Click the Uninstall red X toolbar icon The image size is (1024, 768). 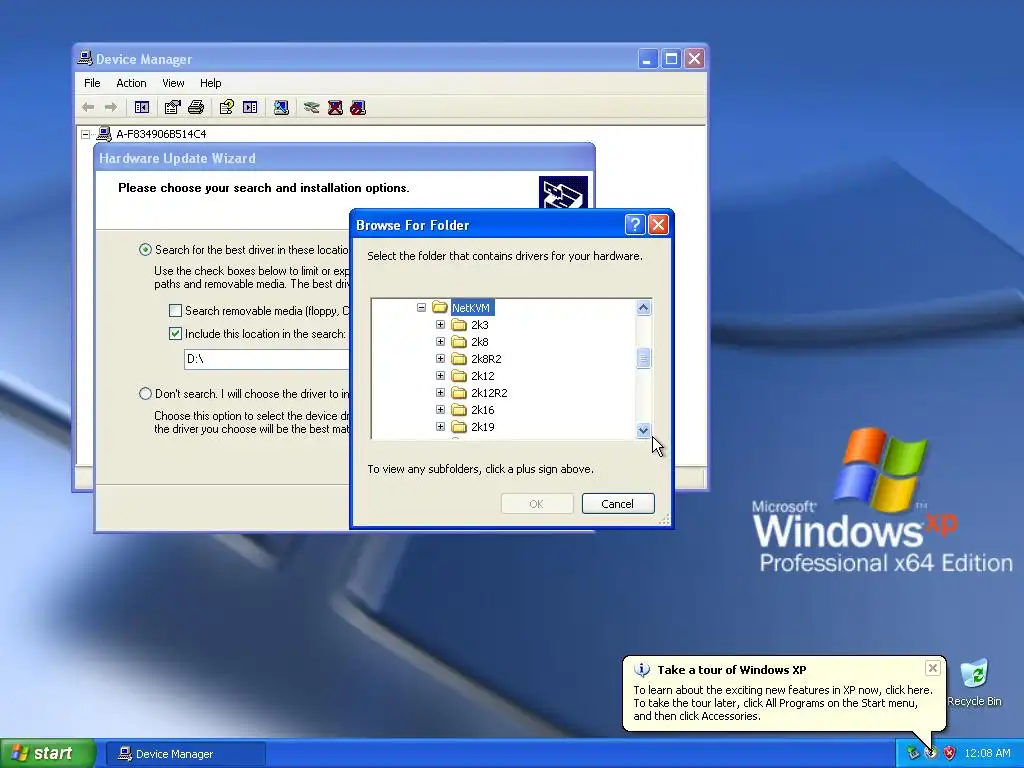335,107
